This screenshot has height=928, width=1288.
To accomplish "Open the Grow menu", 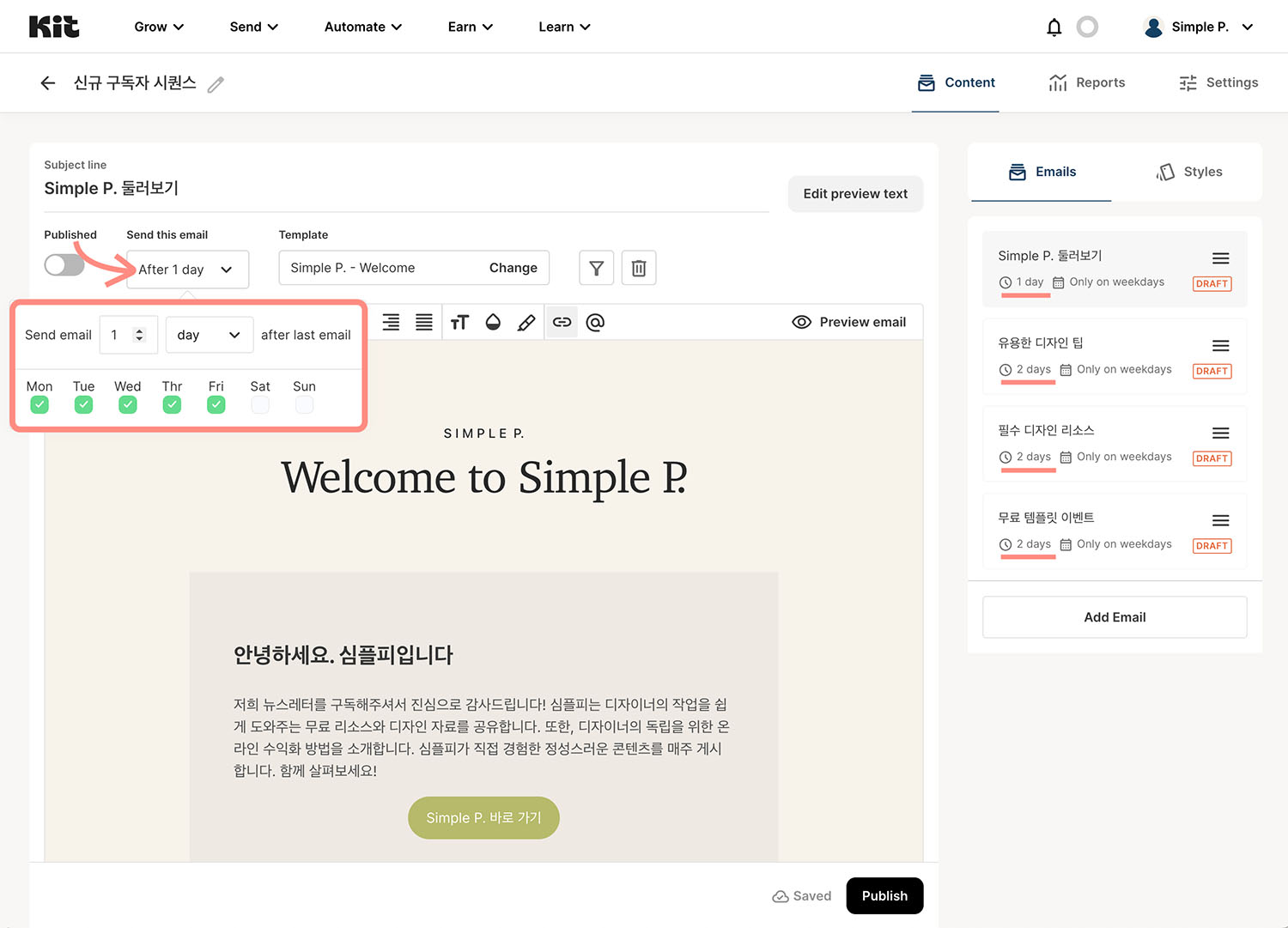I will [159, 27].
